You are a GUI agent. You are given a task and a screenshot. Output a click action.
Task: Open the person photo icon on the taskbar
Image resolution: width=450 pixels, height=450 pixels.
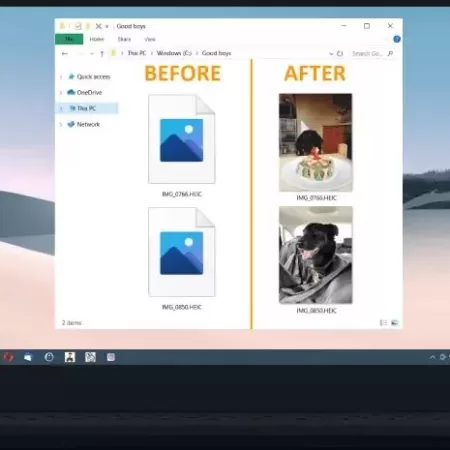click(70, 357)
